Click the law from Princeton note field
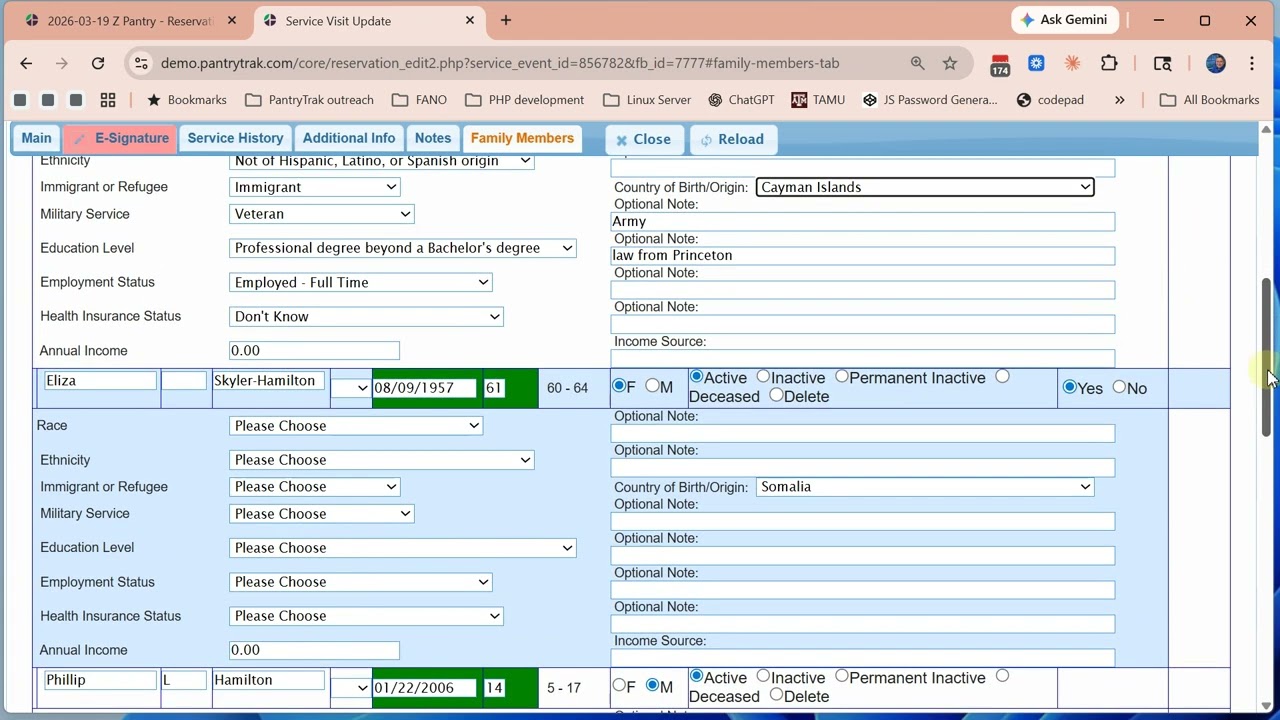The height and width of the screenshot is (720, 1280). point(862,256)
